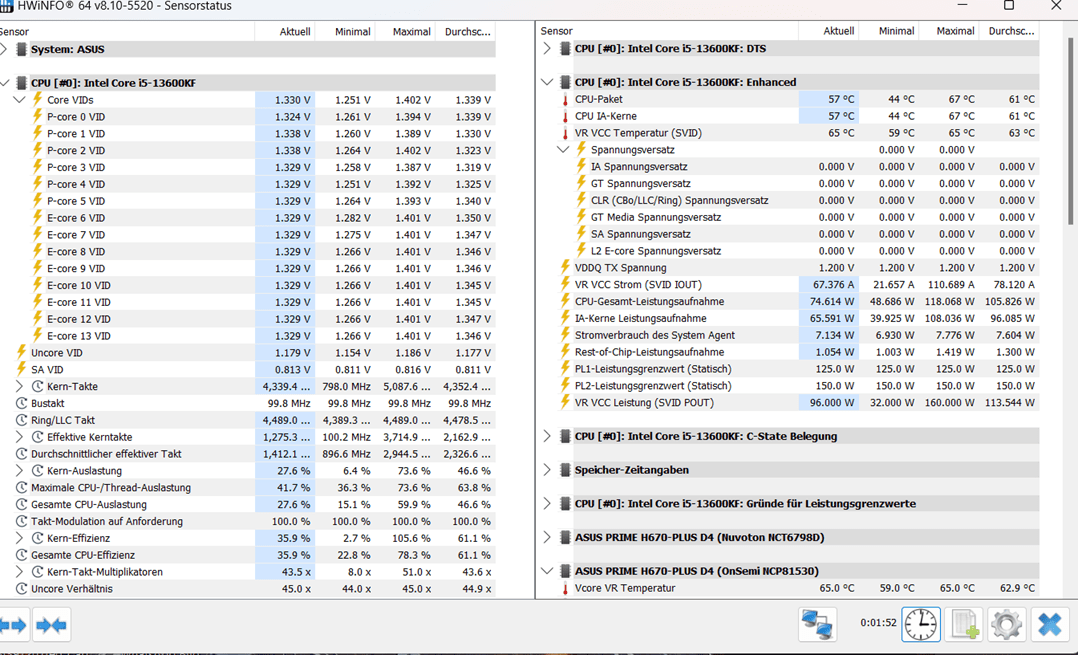The image size is (1078, 655).
Task: Expand the Nuvoton NCT6798D group
Action: point(547,537)
